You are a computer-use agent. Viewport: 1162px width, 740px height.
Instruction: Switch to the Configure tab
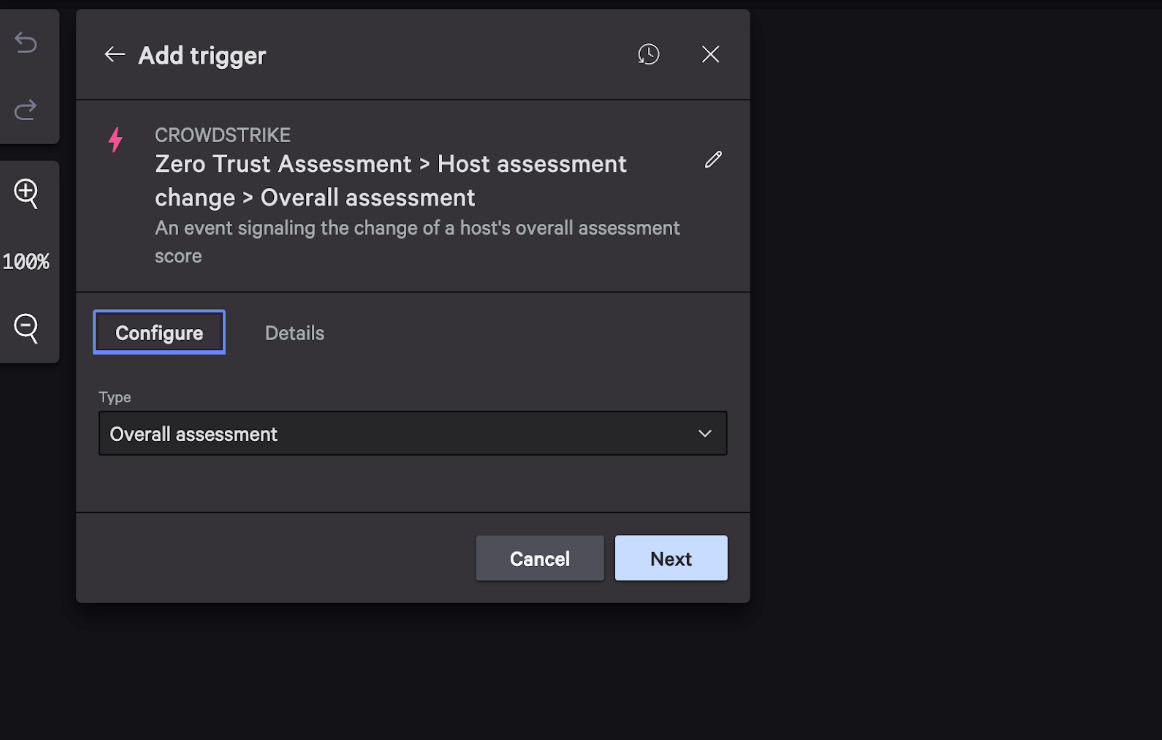[x=159, y=333]
